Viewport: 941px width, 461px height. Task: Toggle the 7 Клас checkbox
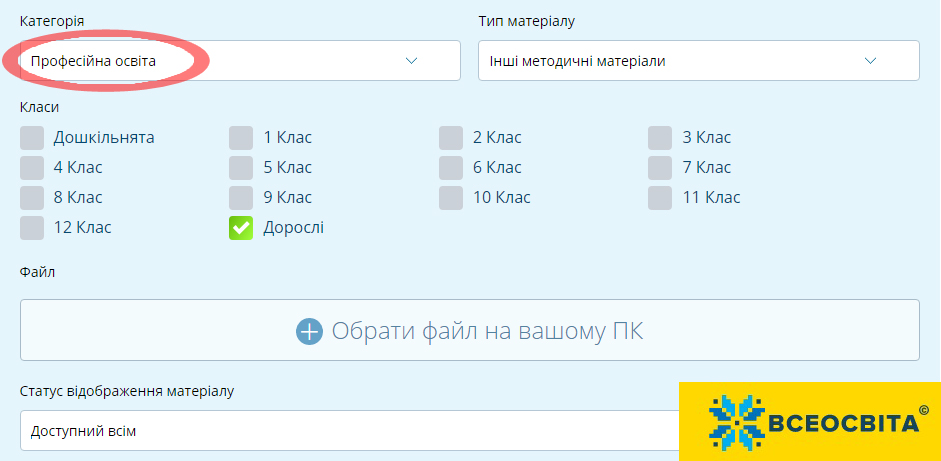click(x=660, y=168)
